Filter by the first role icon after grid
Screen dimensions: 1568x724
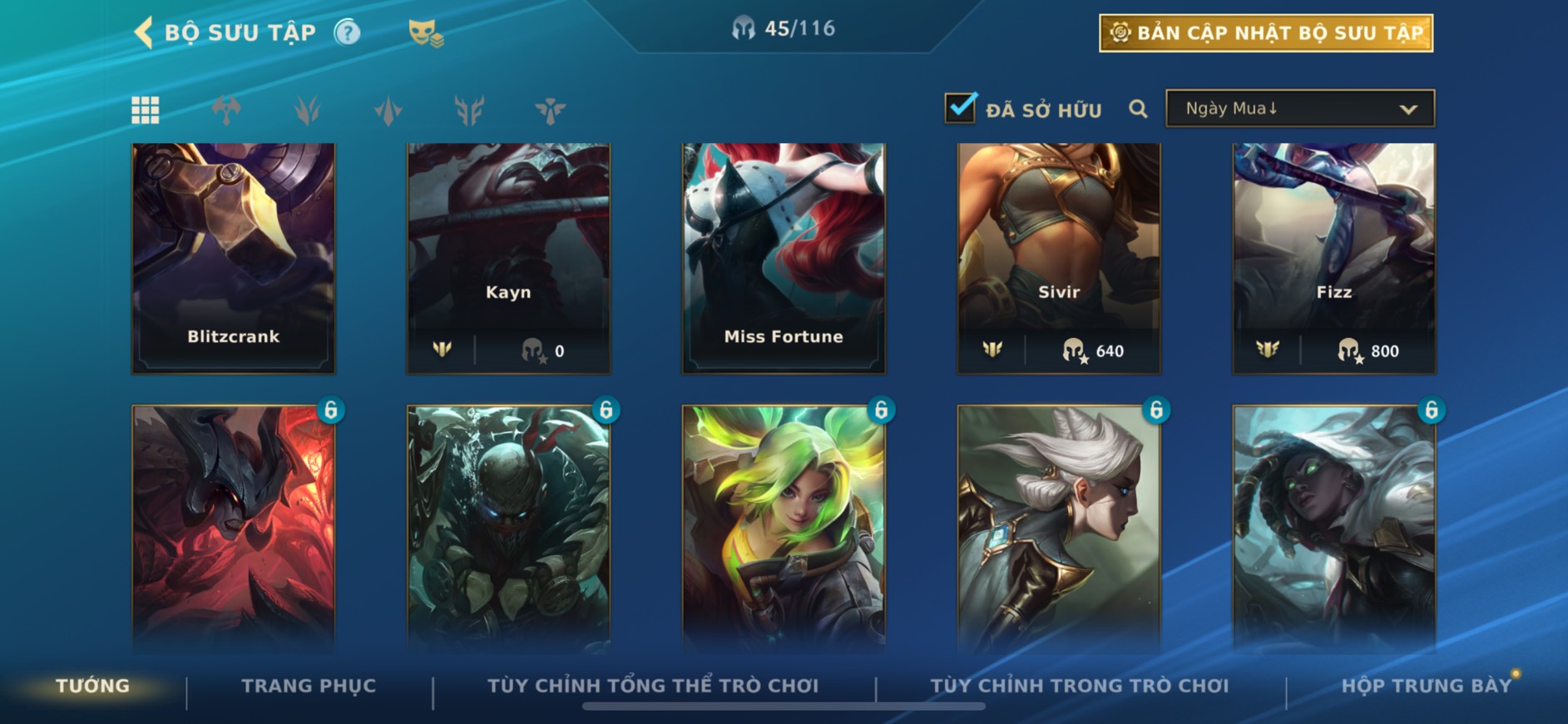pos(226,110)
